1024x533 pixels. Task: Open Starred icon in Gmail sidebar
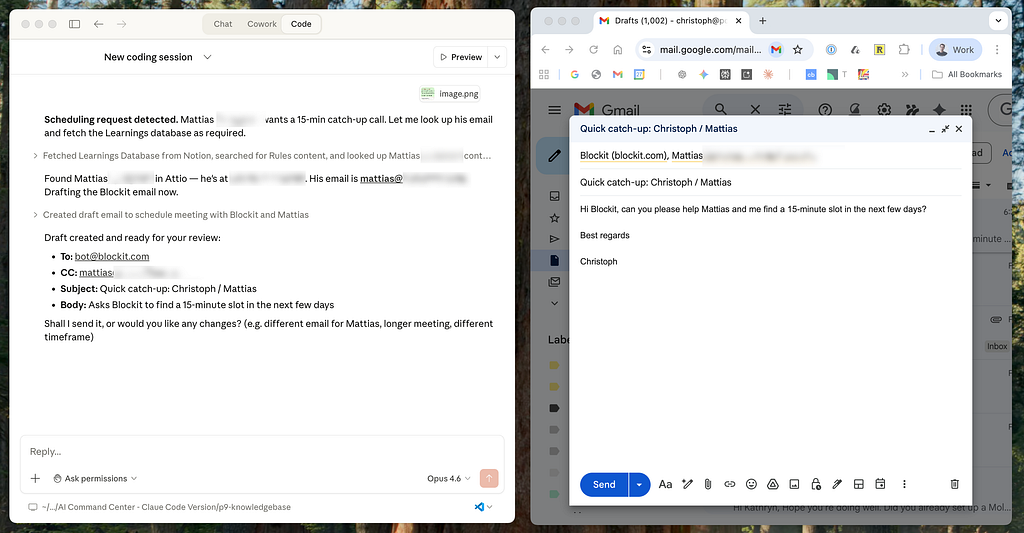click(554, 218)
